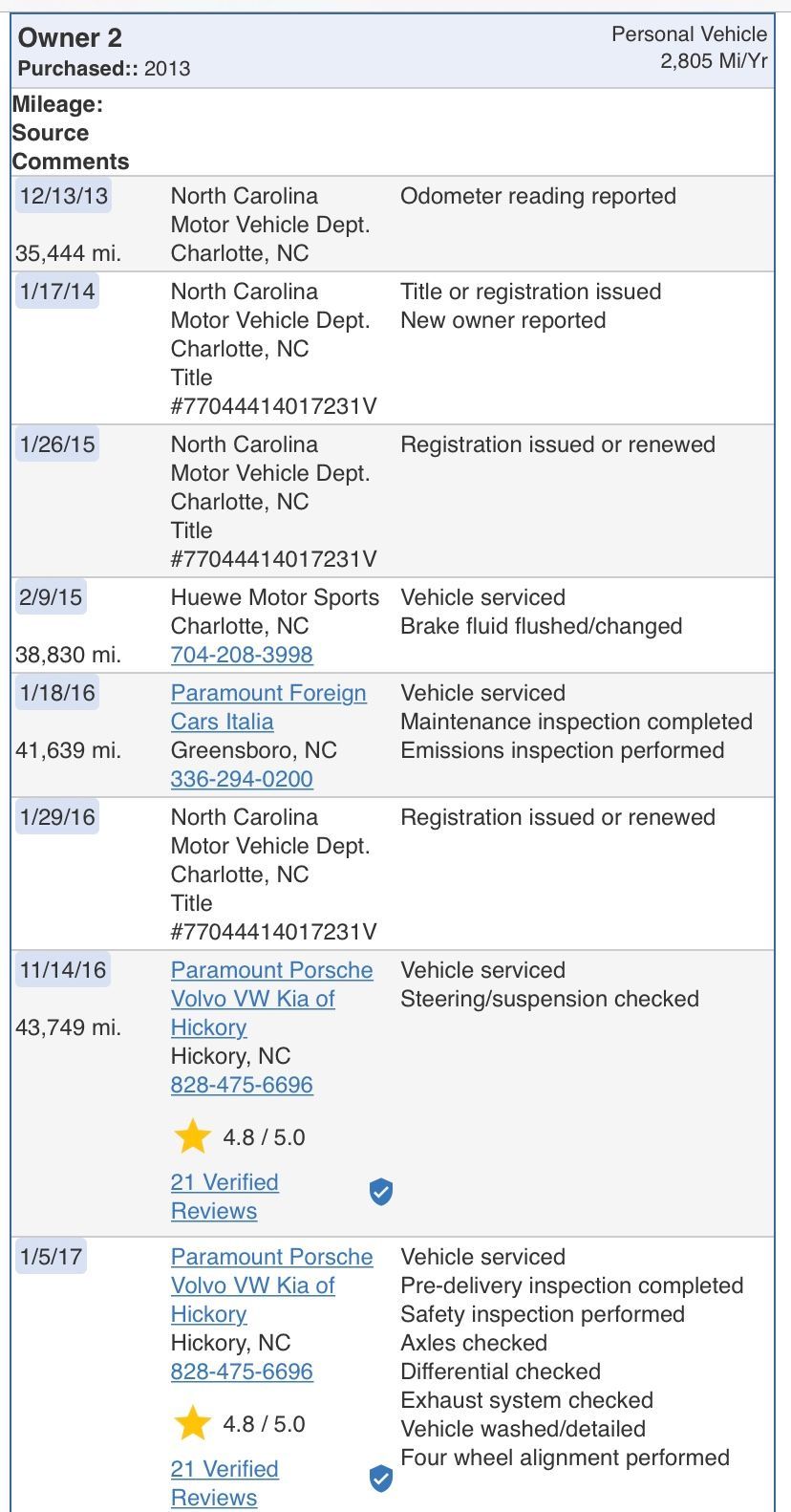Tap 828-475-6696 in the 1/5/17 entry
This screenshot has width=791, height=1512.
click(x=242, y=1372)
